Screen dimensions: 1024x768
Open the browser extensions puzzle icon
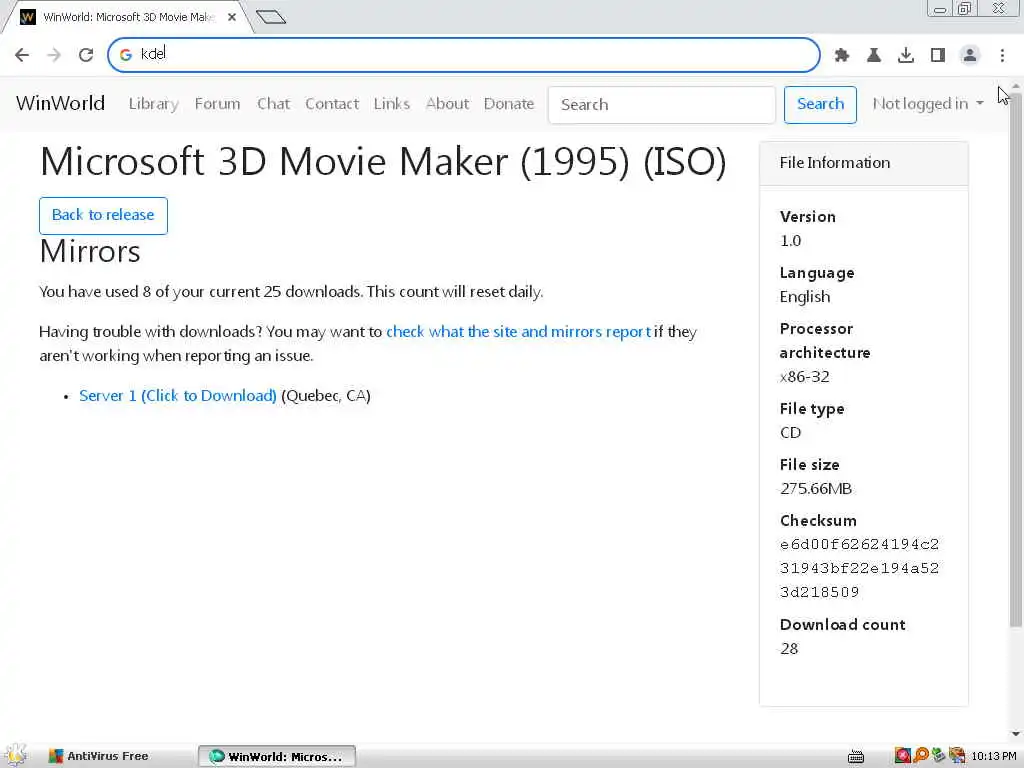(x=841, y=55)
